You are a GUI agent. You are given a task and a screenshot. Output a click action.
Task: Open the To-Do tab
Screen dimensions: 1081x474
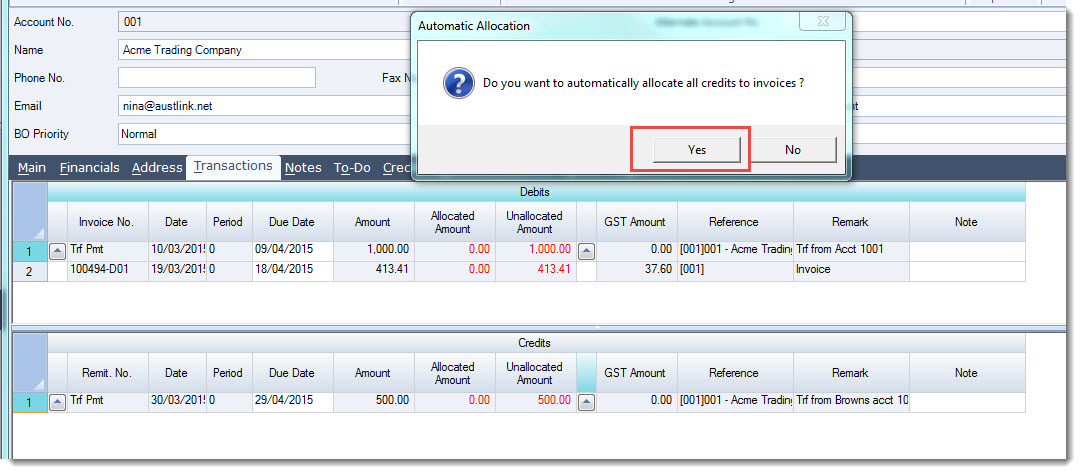click(x=352, y=167)
